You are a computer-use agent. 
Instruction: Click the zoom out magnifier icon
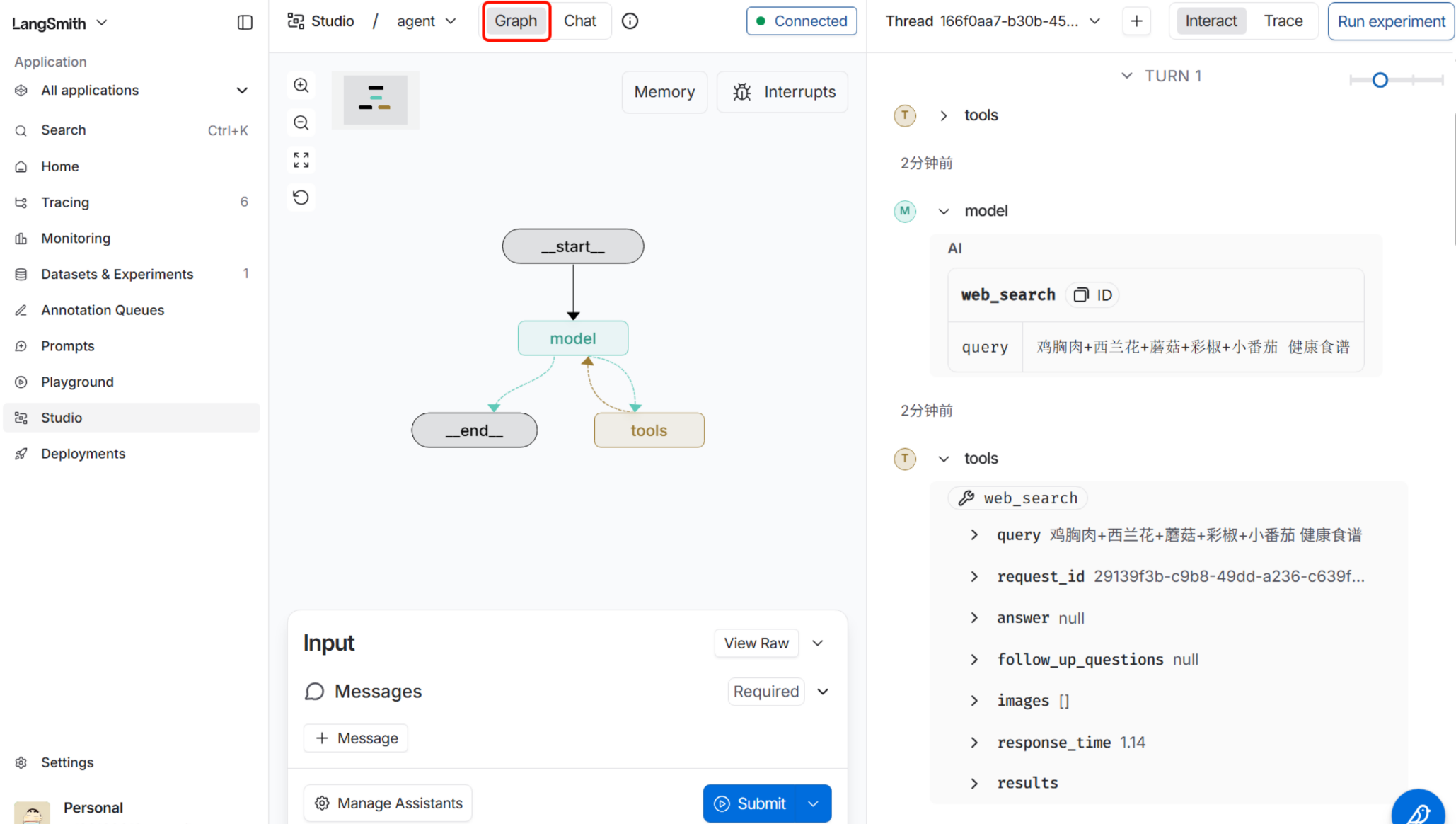[301, 123]
